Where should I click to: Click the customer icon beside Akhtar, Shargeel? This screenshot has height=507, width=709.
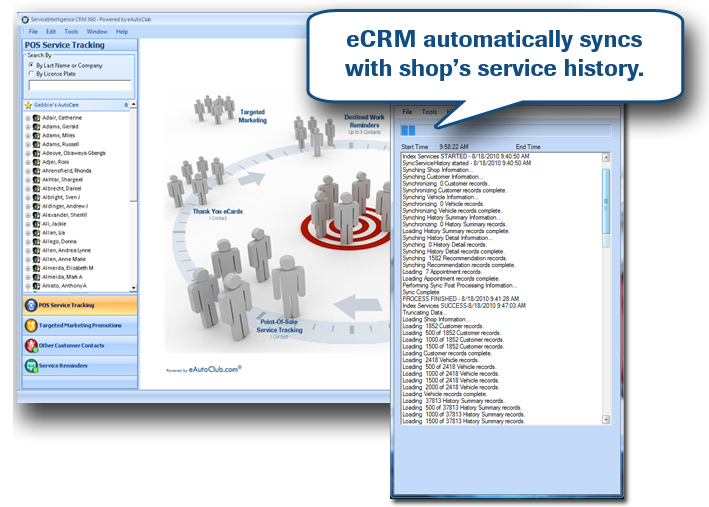click(x=37, y=180)
